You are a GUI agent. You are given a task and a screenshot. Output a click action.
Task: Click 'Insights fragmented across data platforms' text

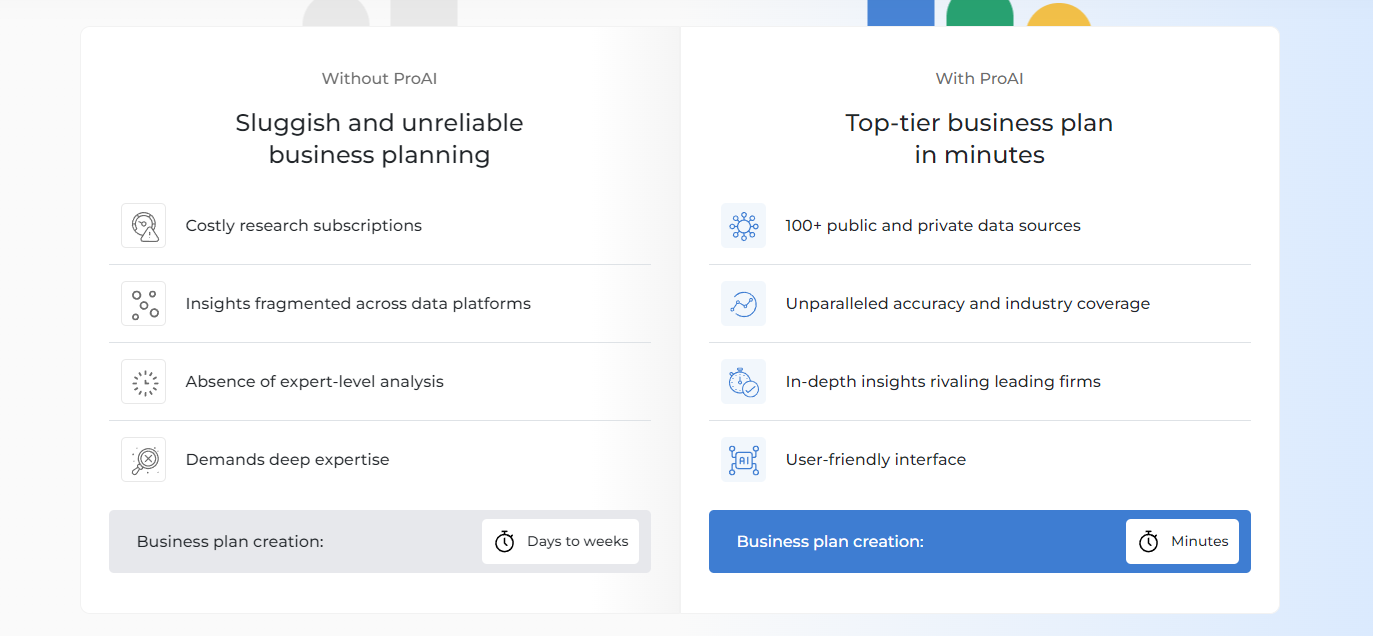358,304
